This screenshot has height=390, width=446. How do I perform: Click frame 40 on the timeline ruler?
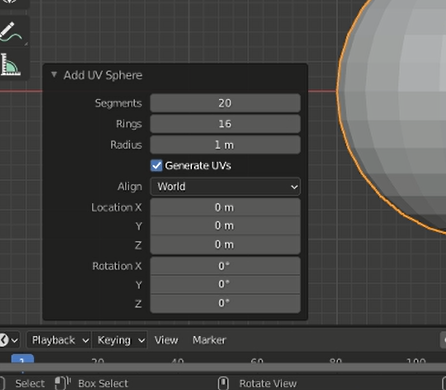coord(177,361)
